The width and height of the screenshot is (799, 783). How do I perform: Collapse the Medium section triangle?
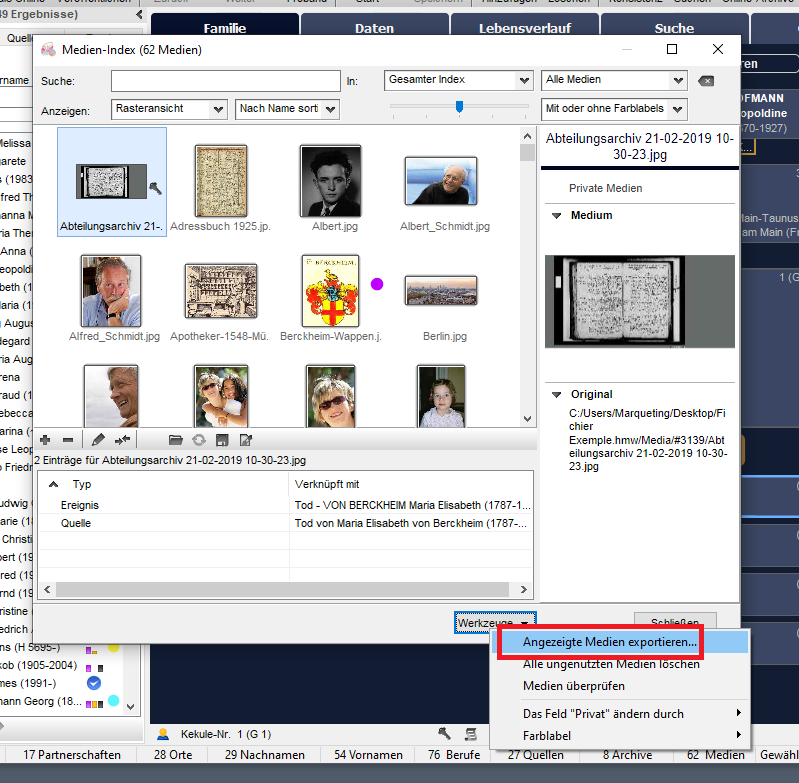click(555, 215)
